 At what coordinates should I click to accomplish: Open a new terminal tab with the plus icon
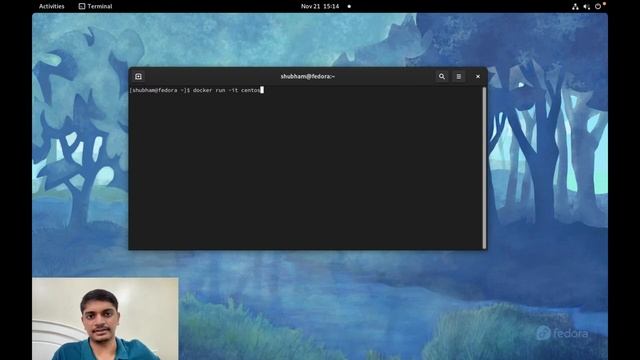(x=138, y=76)
